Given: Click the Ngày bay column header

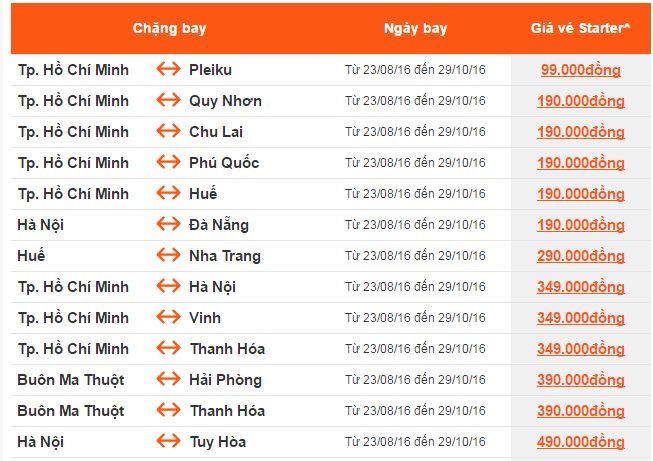Looking at the screenshot, I should point(414,28).
